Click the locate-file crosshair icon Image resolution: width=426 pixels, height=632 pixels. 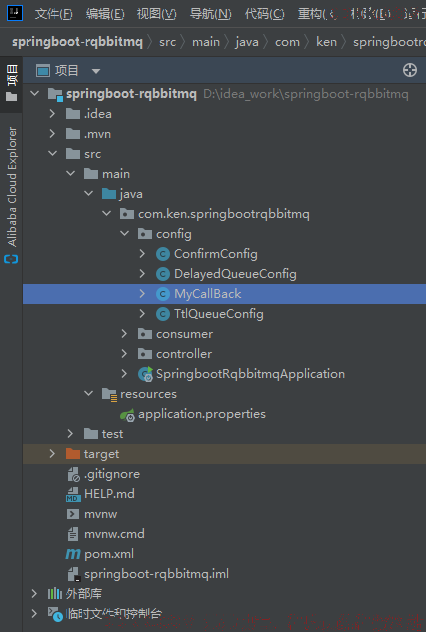pyautogui.click(x=409, y=70)
